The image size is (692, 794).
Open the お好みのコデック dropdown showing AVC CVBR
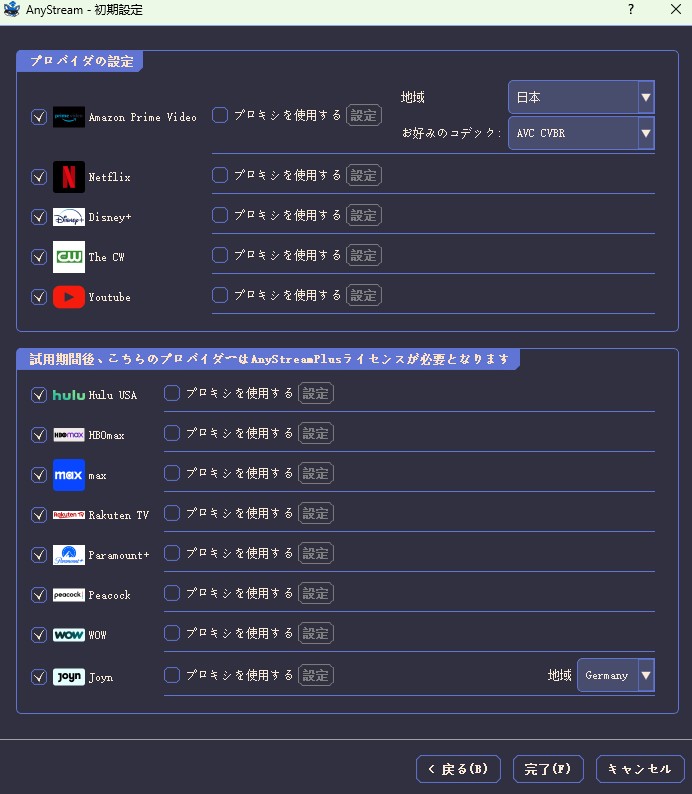click(x=581, y=133)
